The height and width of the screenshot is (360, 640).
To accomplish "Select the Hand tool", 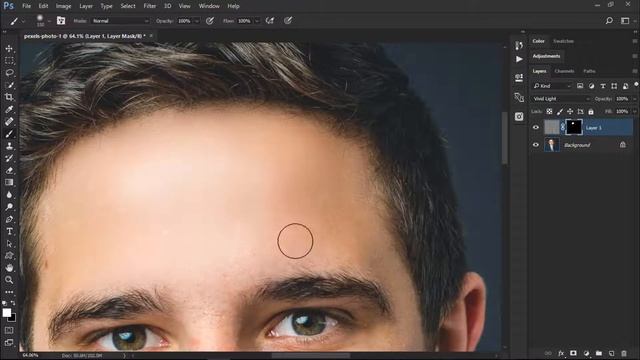I will pyautogui.click(x=9, y=268).
